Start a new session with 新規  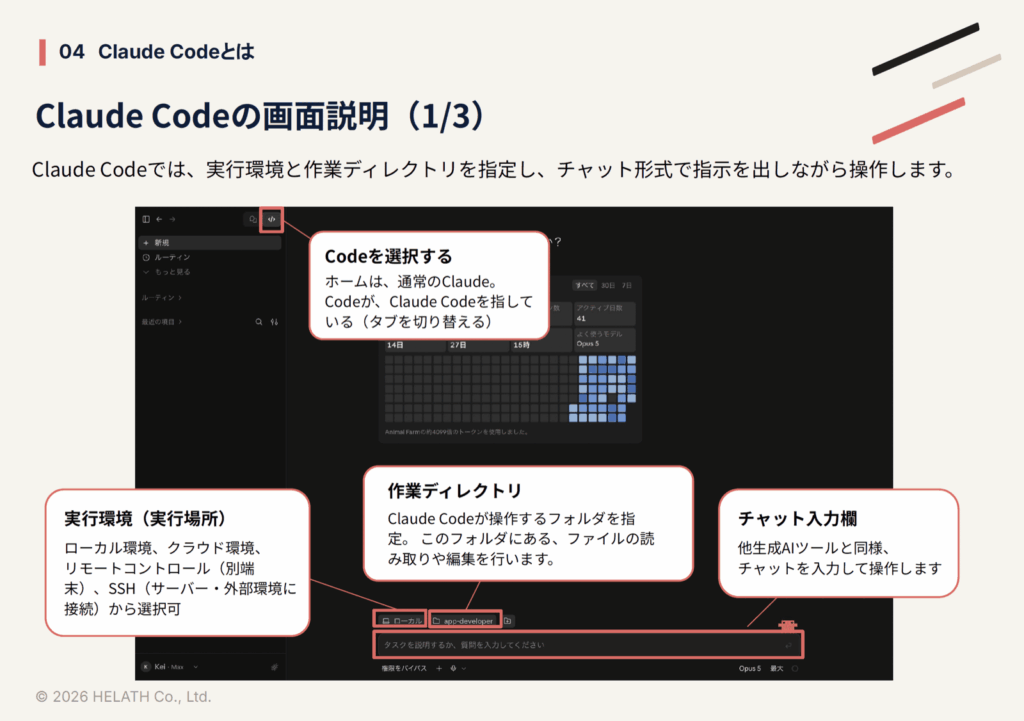click(210, 242)
